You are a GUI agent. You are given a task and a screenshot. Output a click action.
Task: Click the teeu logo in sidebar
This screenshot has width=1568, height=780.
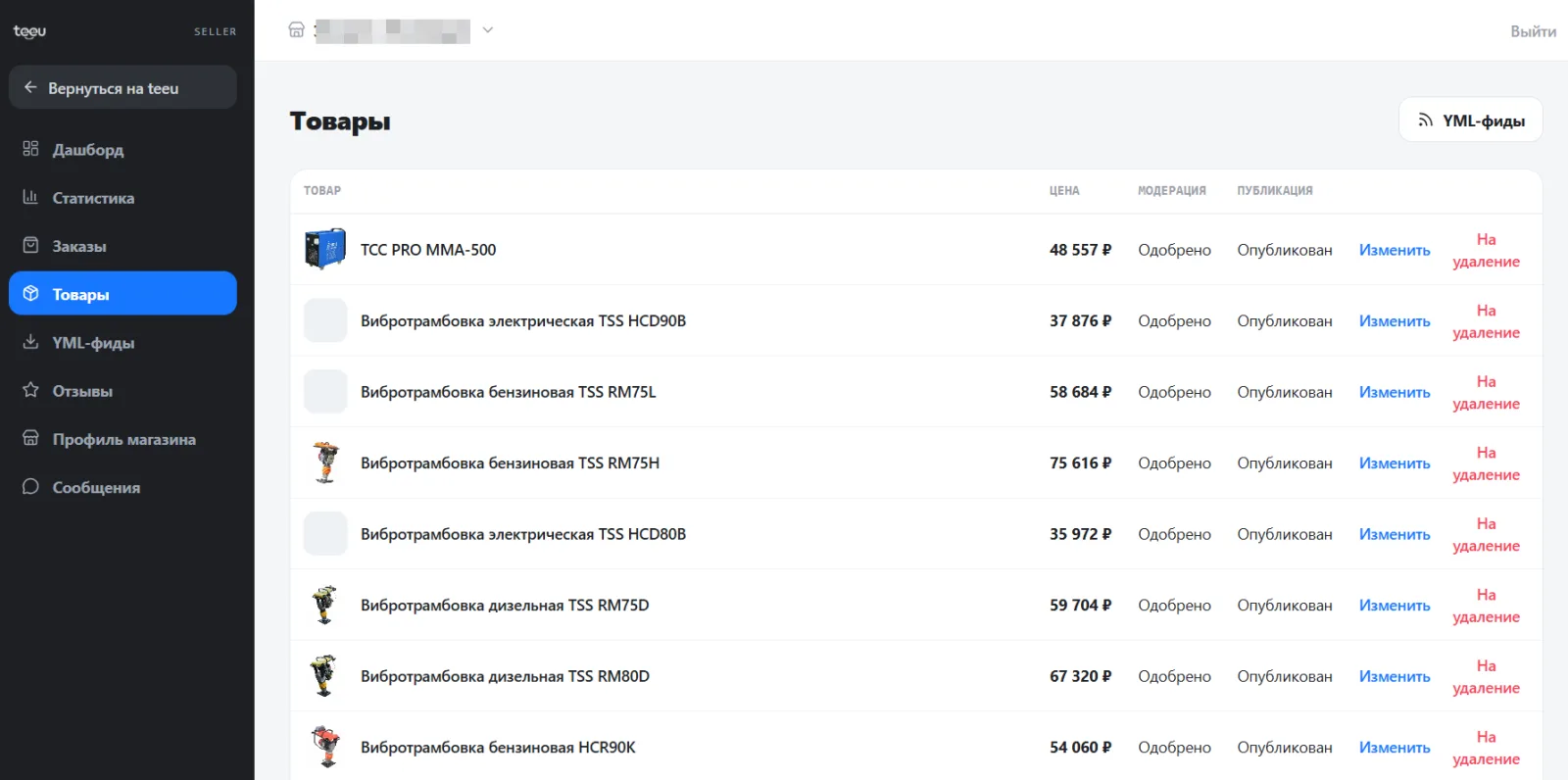coord(29,31)
